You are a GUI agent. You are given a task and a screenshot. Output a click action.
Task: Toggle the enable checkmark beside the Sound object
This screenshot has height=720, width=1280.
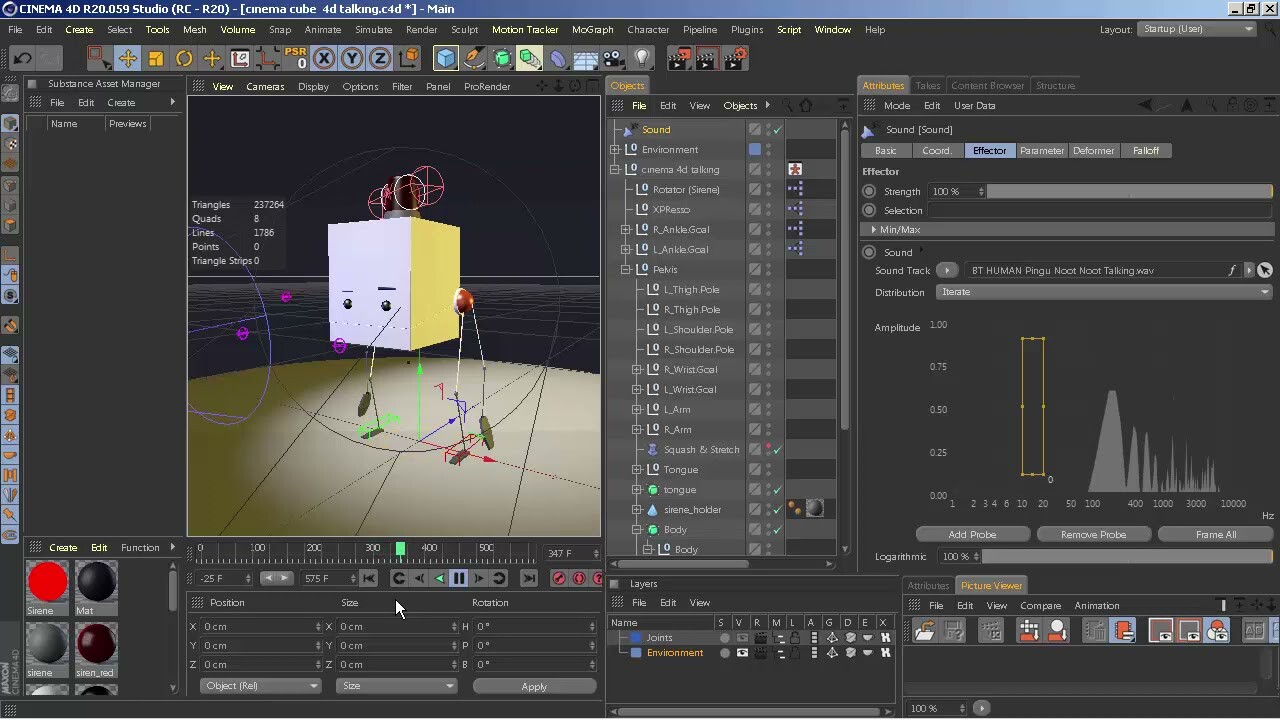779,130
